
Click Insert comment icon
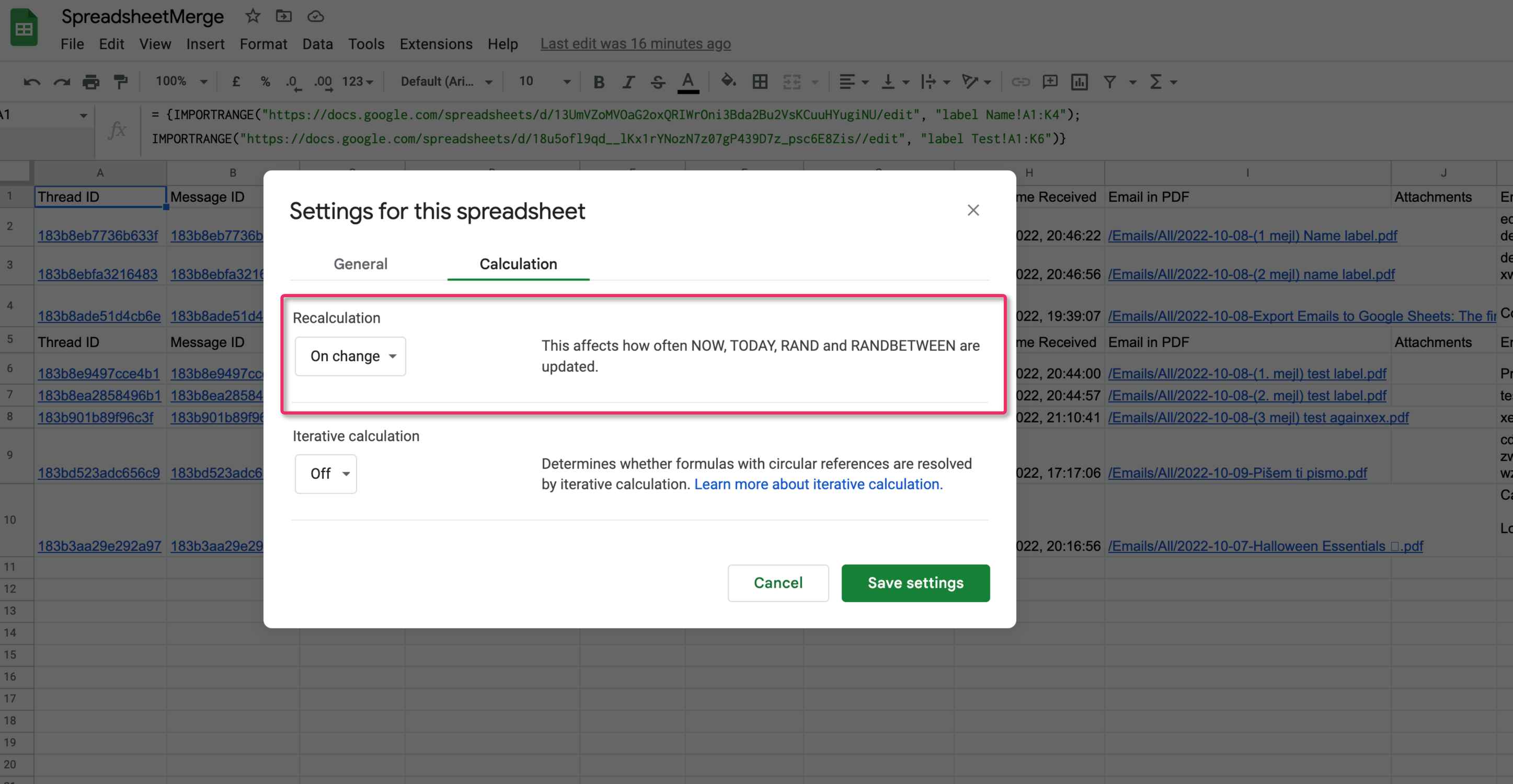1050,82
